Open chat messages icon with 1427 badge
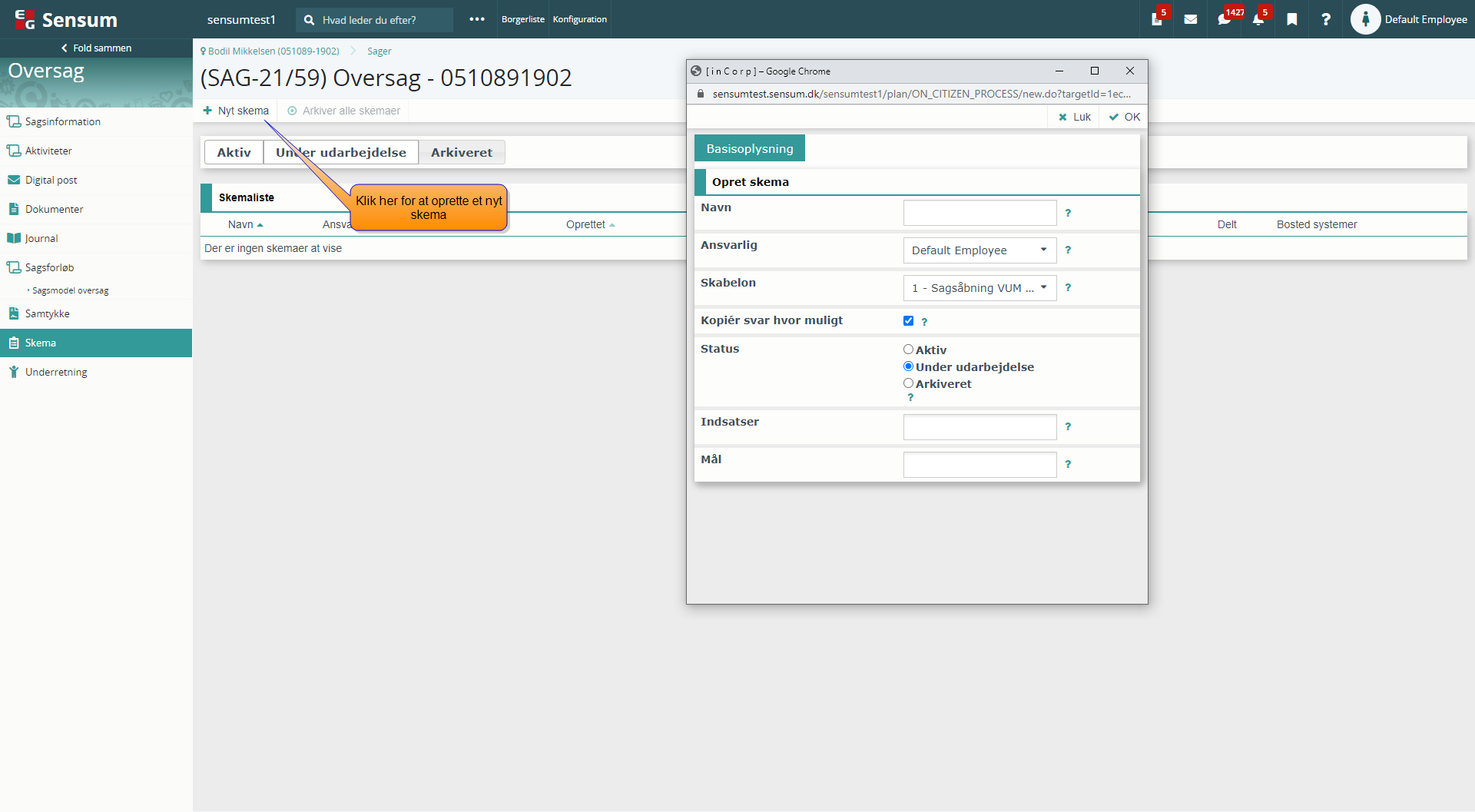Screen dimensions: 1475x812 click(1225, 19)
